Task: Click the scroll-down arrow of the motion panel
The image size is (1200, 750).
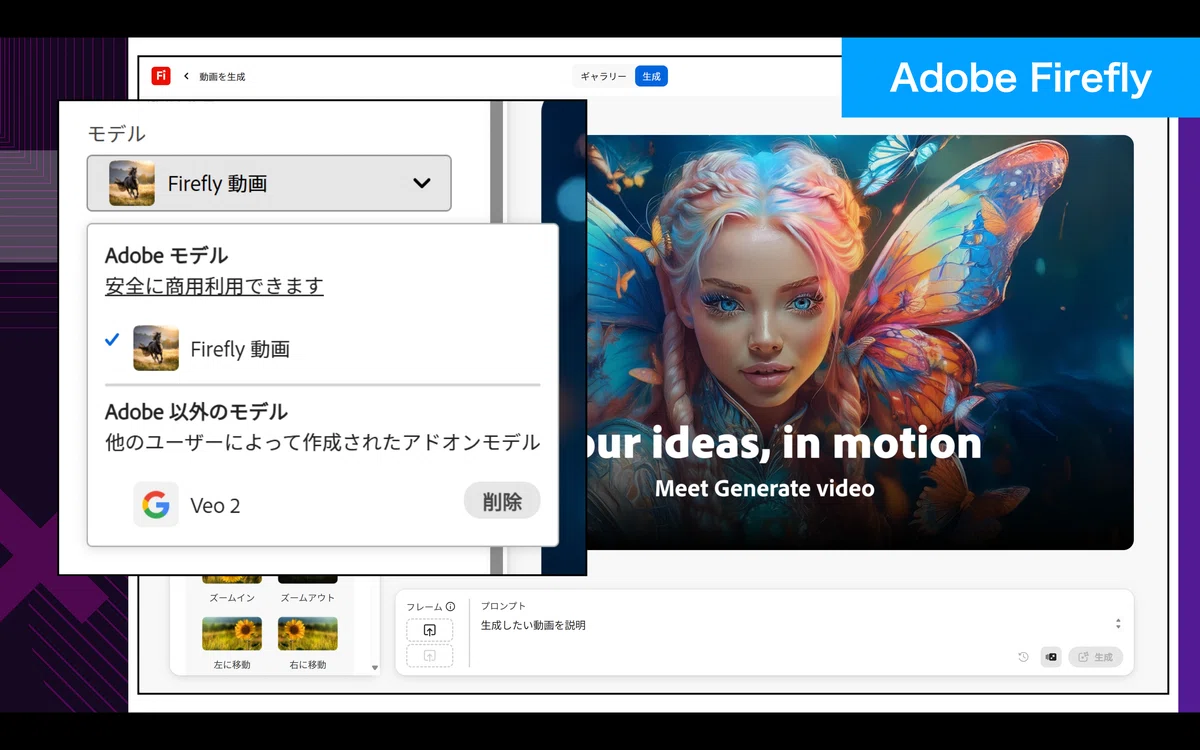Action: click(x=375, y=668)
